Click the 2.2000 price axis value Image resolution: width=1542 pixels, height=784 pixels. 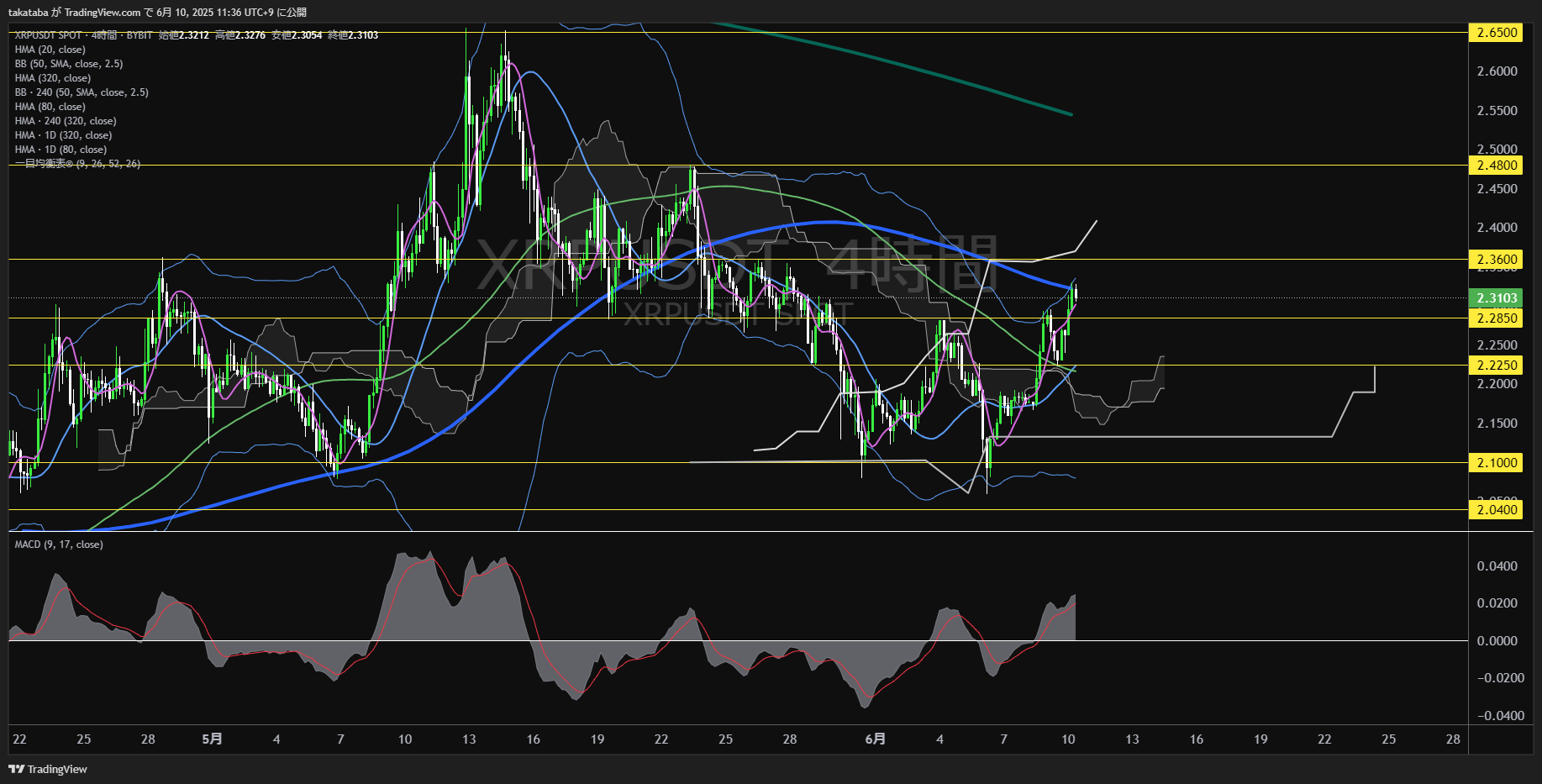tap(1497, 384)
